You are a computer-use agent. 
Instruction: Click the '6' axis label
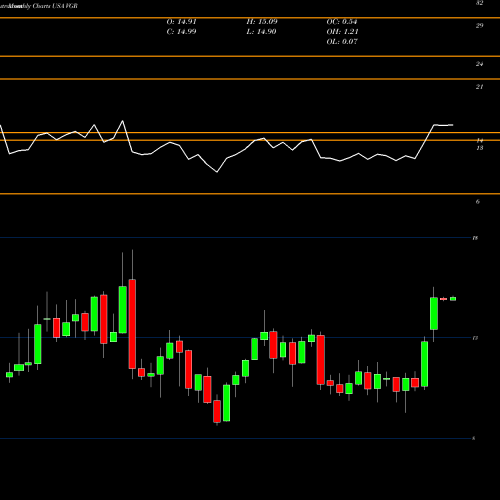coord(478,202)
